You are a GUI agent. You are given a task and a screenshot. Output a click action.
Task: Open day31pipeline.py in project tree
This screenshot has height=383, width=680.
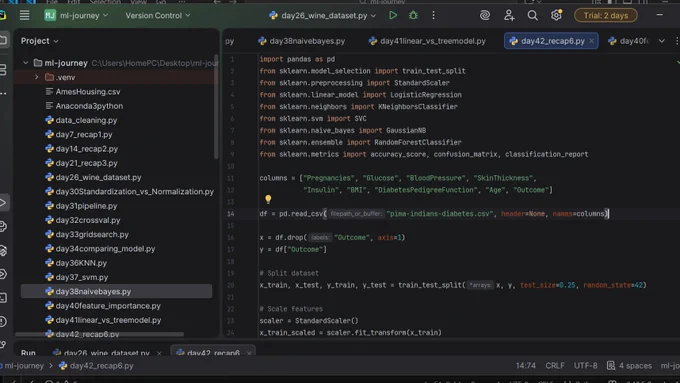(x=82, y=206)
